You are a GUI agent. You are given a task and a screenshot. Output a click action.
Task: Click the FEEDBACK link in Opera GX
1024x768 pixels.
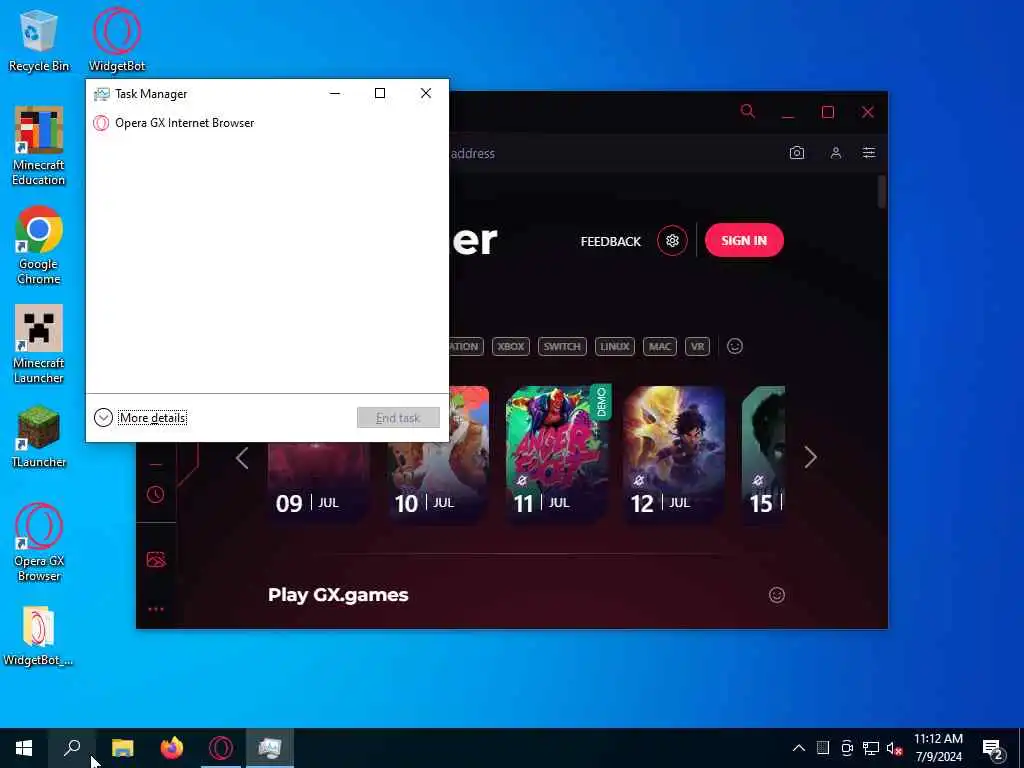coord(611,241)
